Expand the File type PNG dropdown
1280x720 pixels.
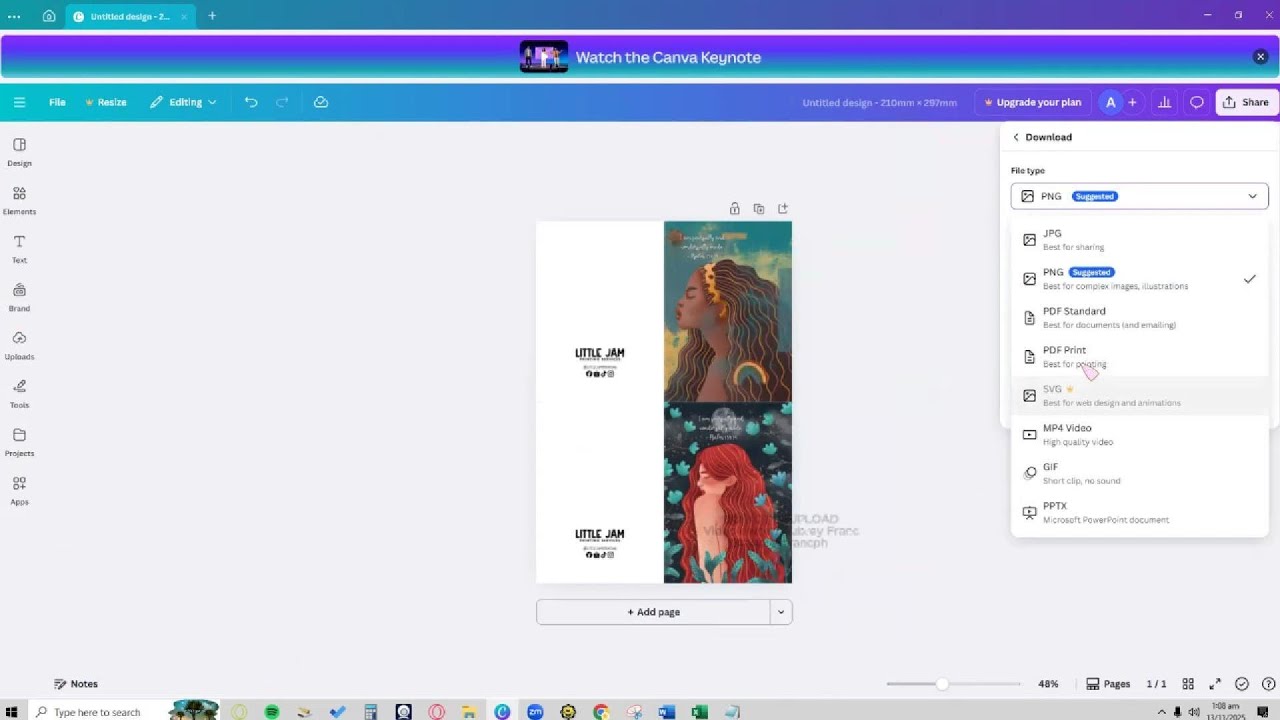(1139, 196)
